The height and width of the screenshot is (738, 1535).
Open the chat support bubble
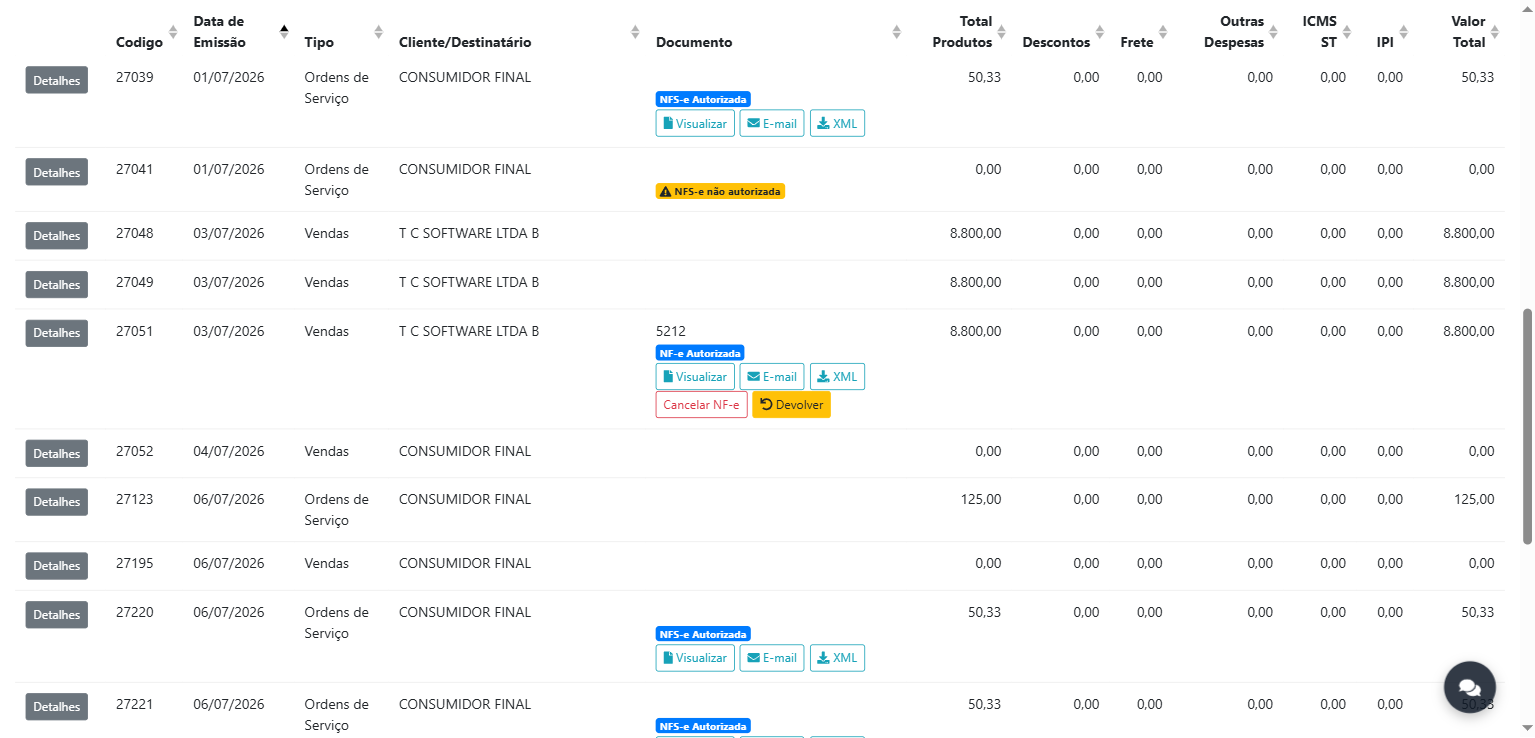(x=1469, y=687)
